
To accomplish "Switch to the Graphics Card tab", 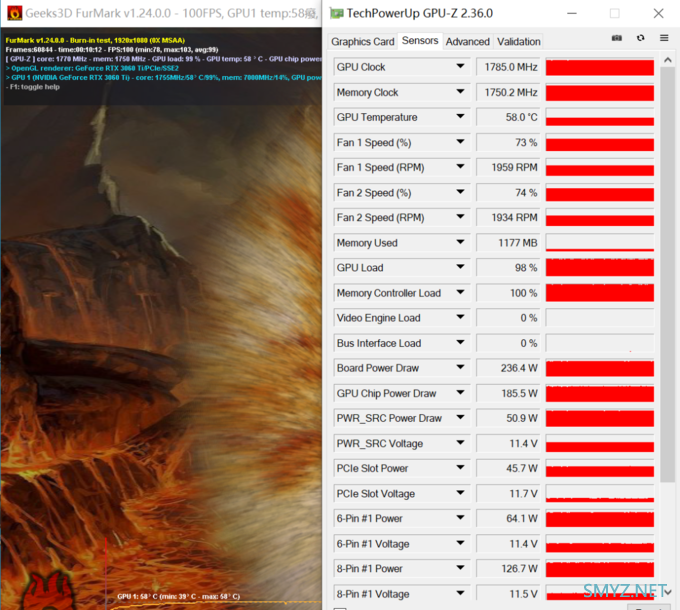I will click(x=363, y=42).
